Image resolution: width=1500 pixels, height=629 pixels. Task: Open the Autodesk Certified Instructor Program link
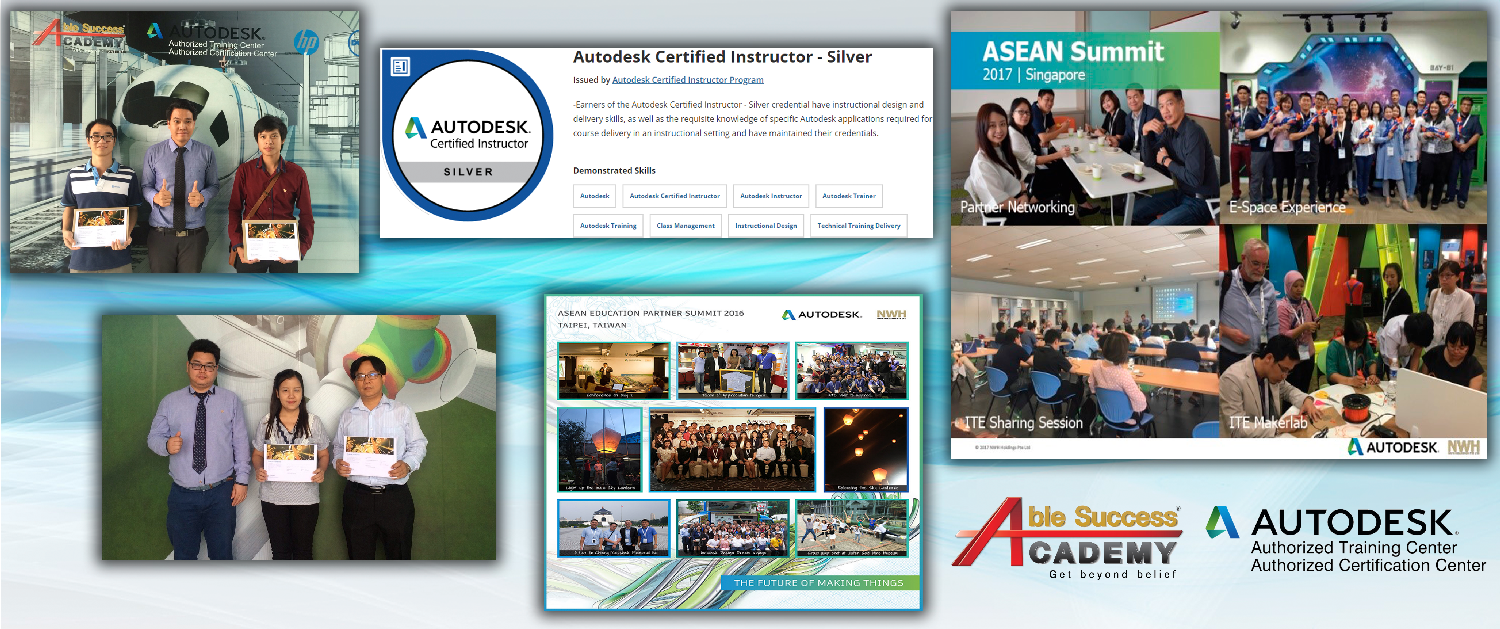click(688, 79)
